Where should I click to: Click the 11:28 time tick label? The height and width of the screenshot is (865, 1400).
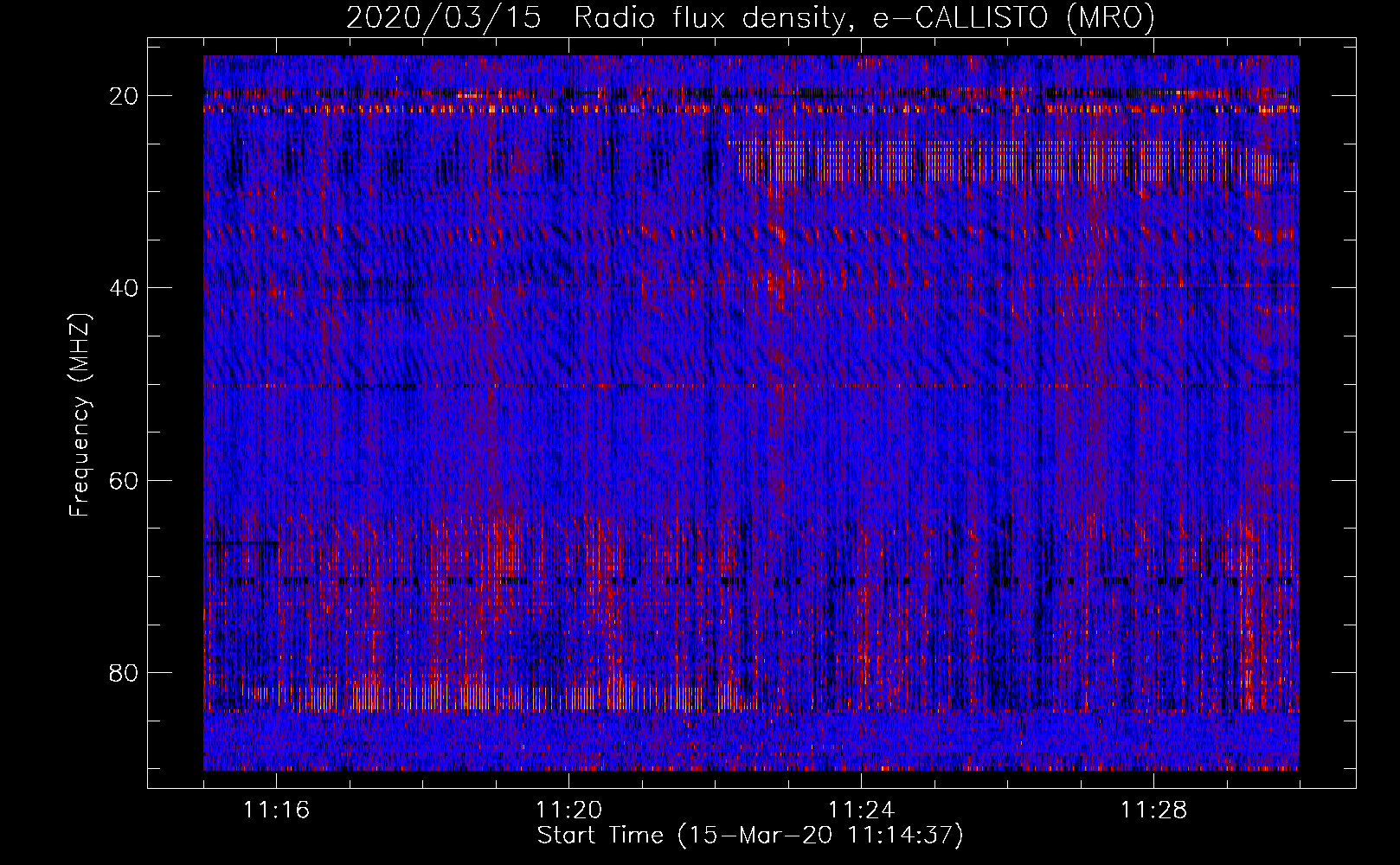(x=1153, y=811)
